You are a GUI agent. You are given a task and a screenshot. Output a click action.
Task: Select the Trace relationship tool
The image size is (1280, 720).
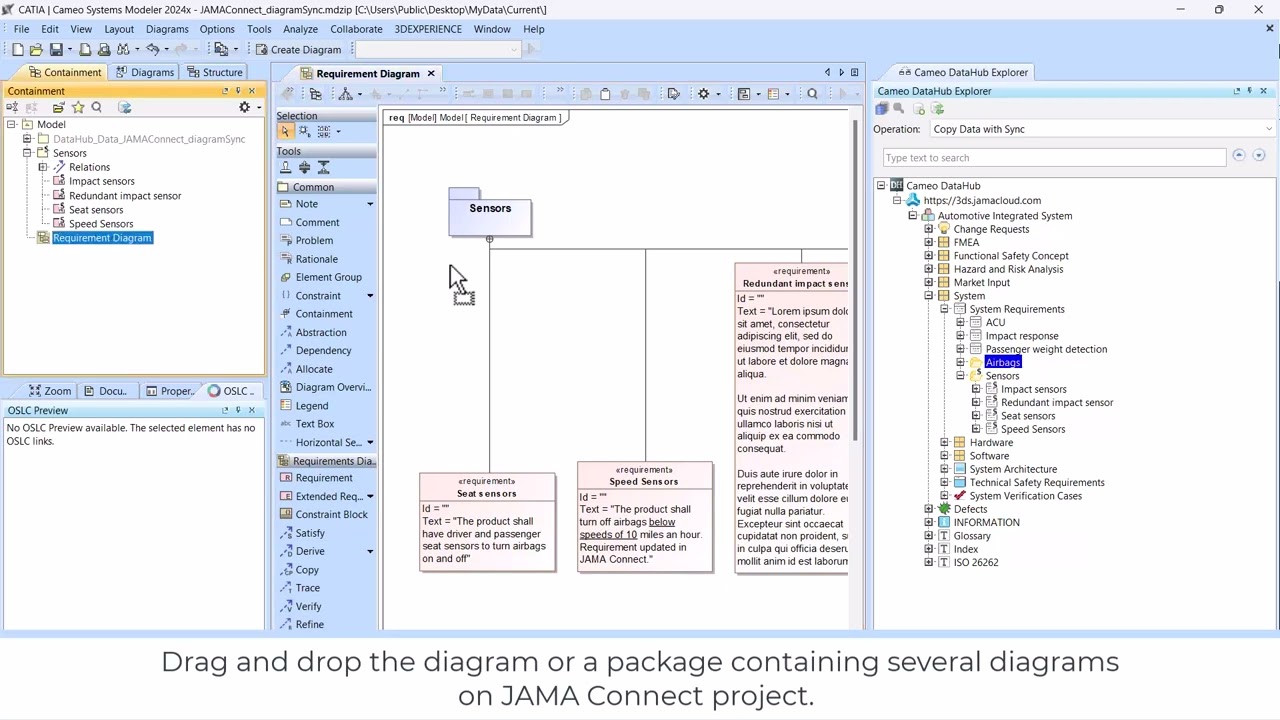point(307,588)
